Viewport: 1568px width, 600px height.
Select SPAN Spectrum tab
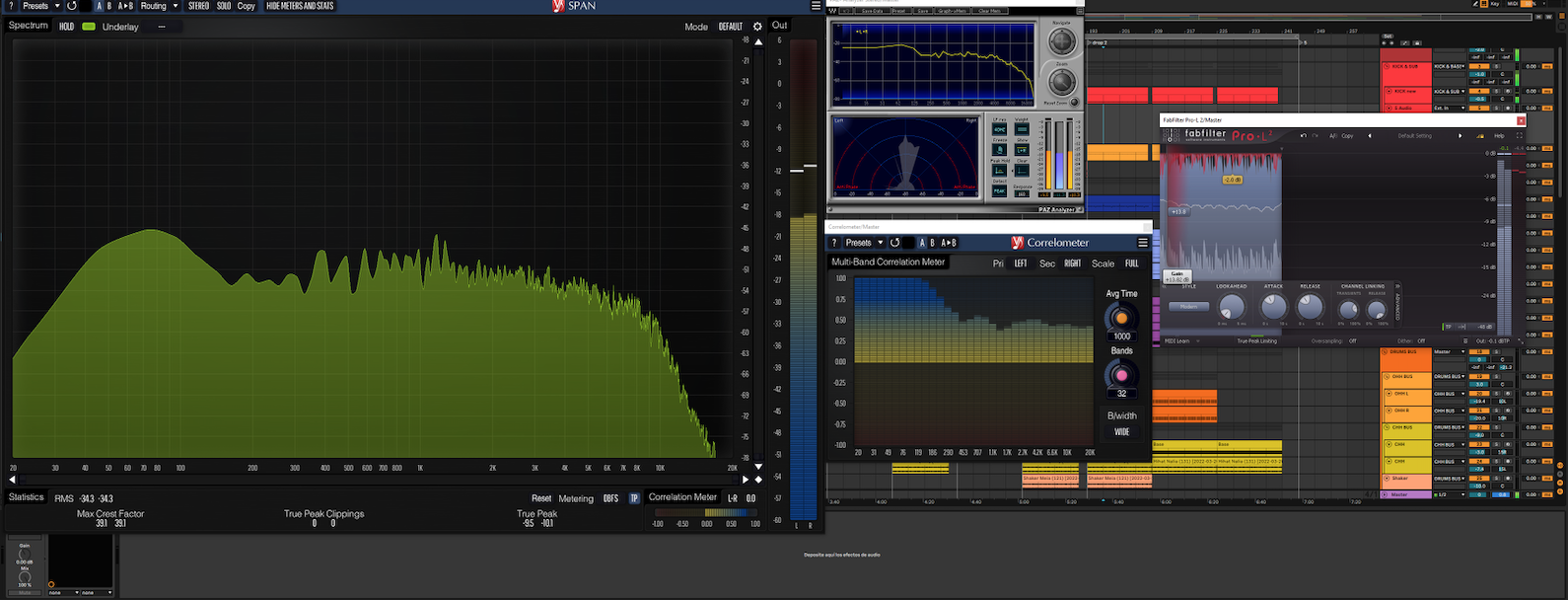(x=28, y=26)
